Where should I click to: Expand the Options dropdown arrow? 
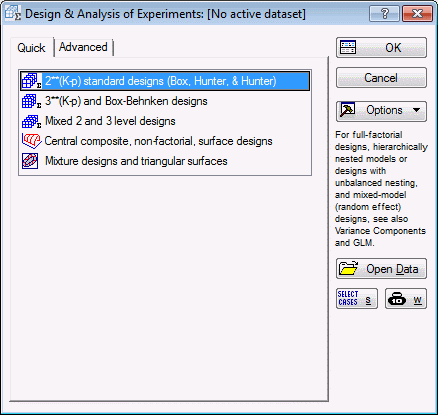tap(416, 110)
